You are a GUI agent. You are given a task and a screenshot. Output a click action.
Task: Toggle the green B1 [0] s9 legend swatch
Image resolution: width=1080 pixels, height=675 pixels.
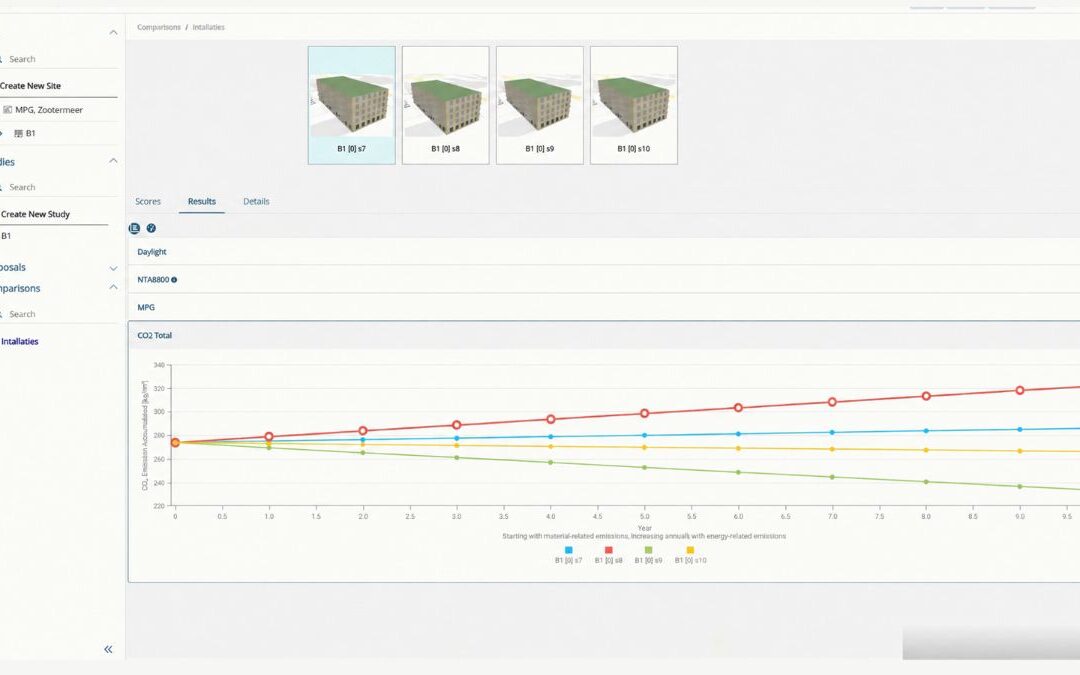[x=648, y=550]
